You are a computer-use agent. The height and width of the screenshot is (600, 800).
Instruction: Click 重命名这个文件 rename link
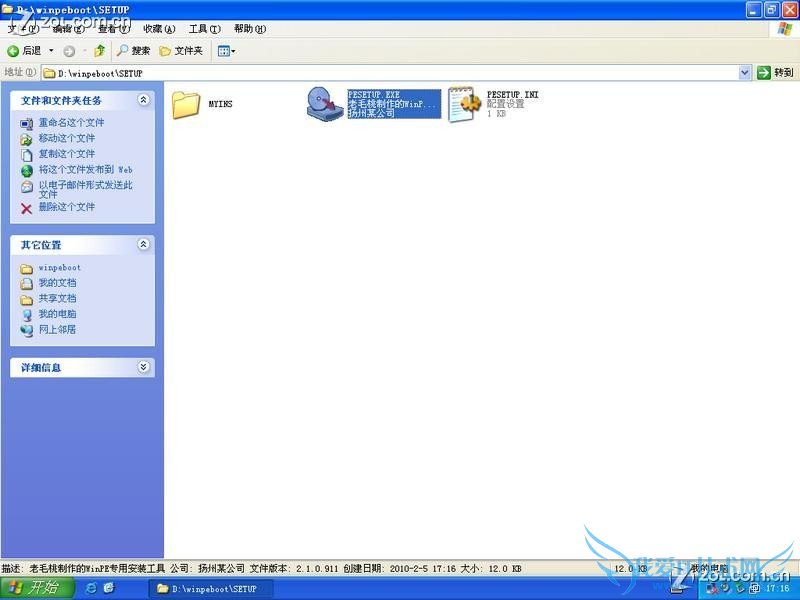pyautogui.click(x=71, y=122)
